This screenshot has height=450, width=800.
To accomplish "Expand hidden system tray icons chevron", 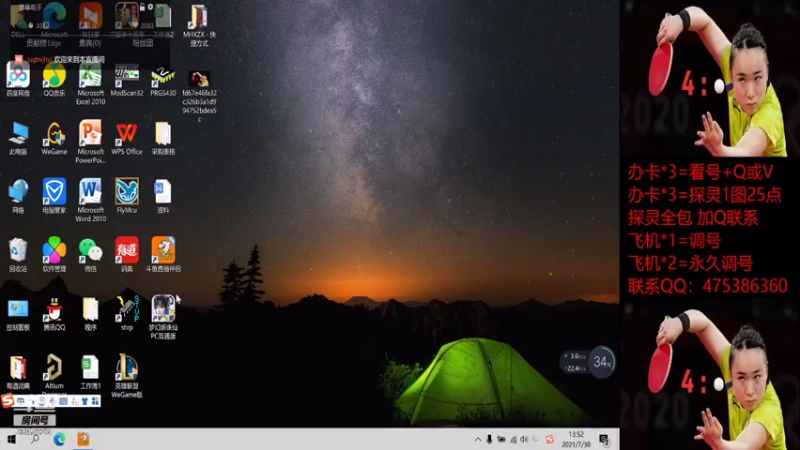I will coord(478,439).
